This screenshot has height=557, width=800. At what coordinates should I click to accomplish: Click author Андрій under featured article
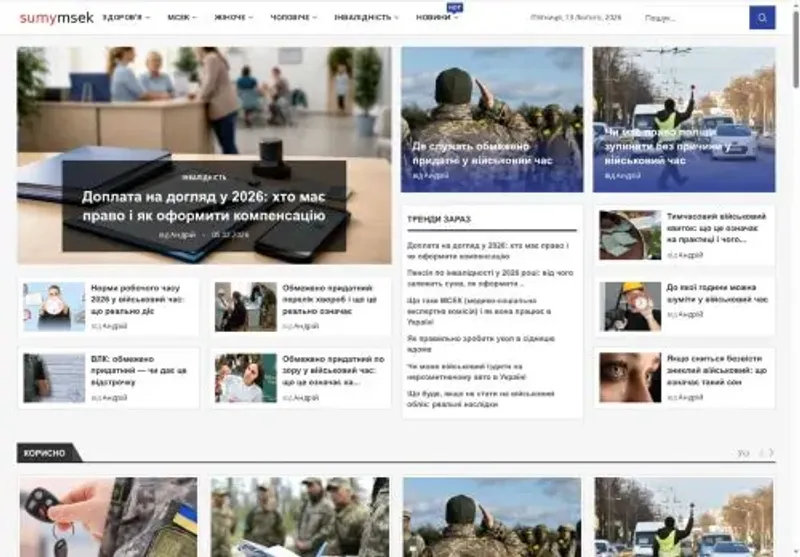tap(183, 235)
